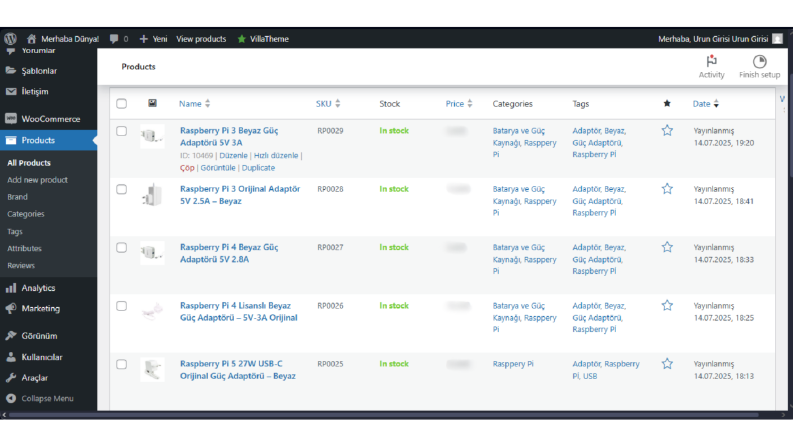The width and height of the screenshot is (793, 446).
Task: Open the WordPress logo menu
Action: coord(11,38)
